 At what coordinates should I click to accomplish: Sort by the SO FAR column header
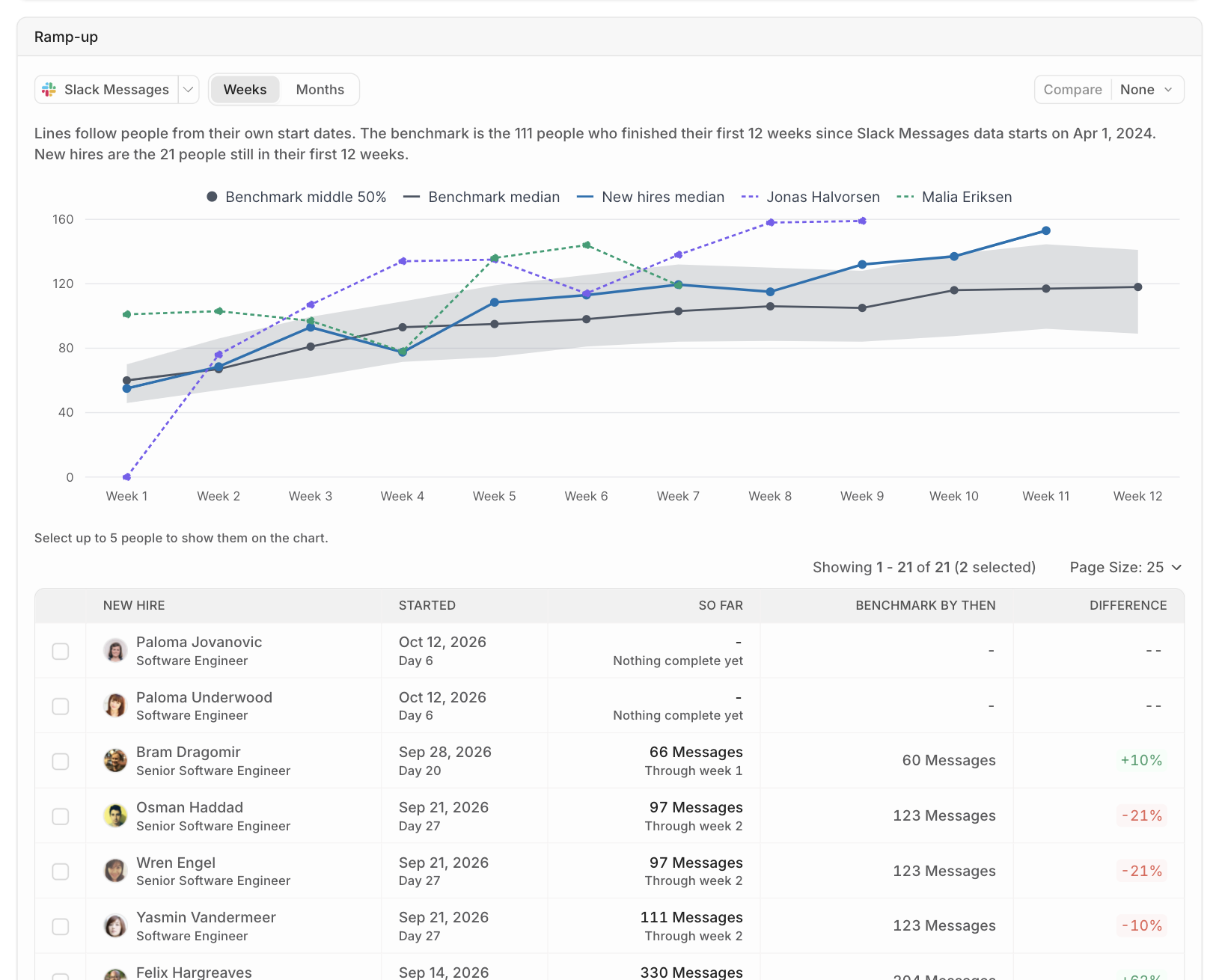(x=721, y=605)
